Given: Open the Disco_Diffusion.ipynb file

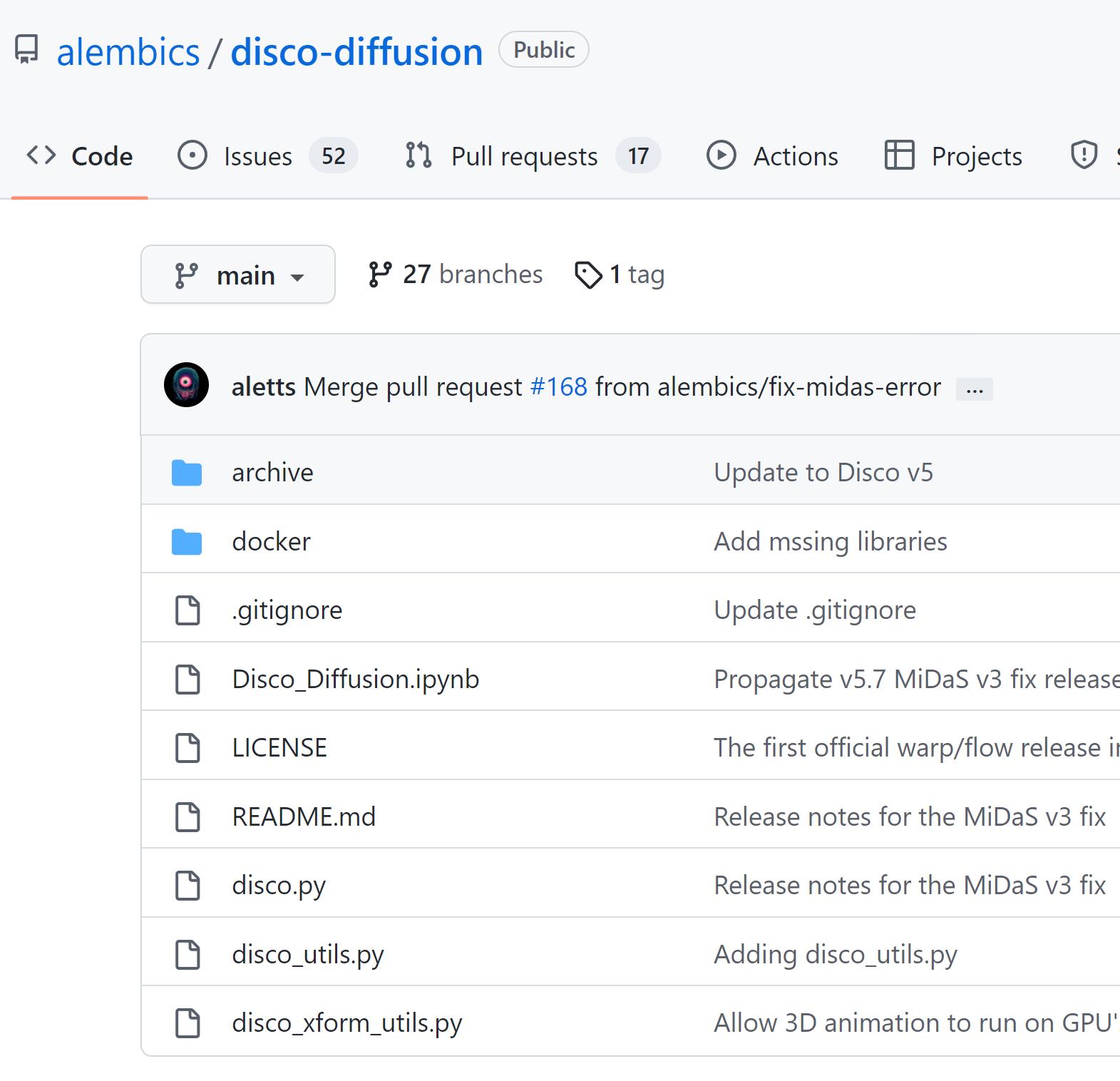Looking at the screenshot, I should click(355, 680).
